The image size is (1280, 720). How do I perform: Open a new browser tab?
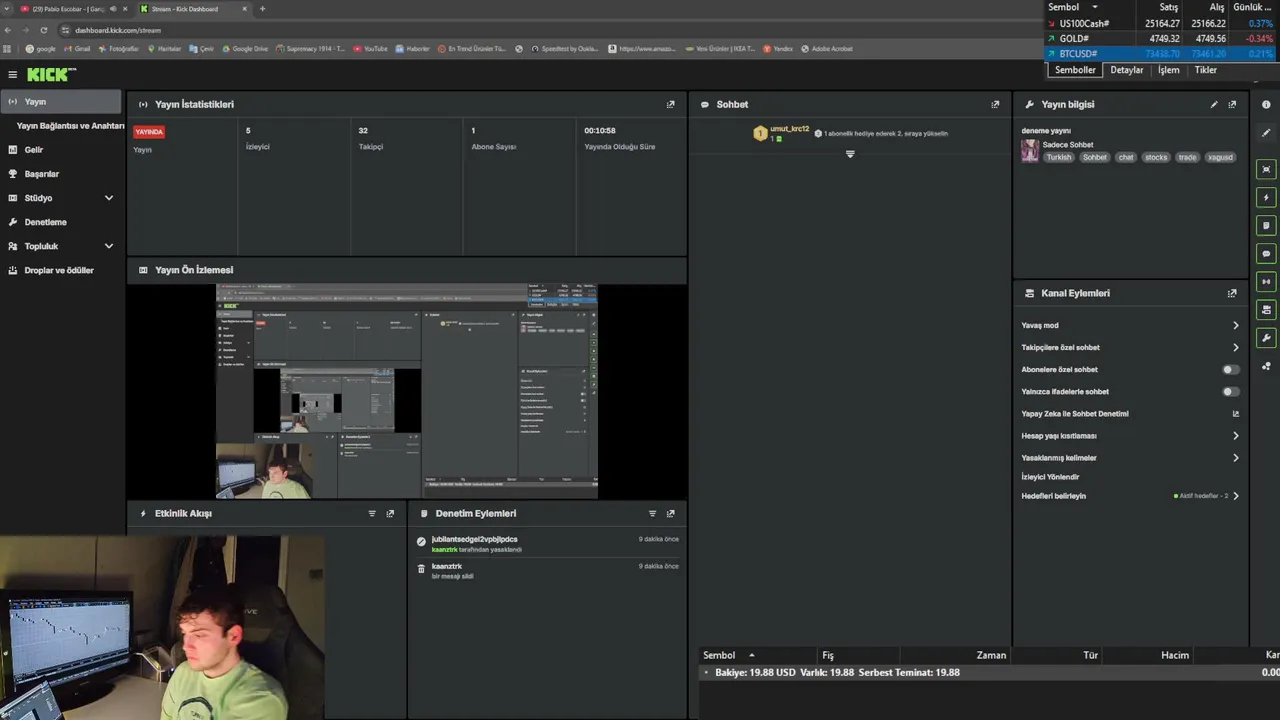[x=262, y=9]
